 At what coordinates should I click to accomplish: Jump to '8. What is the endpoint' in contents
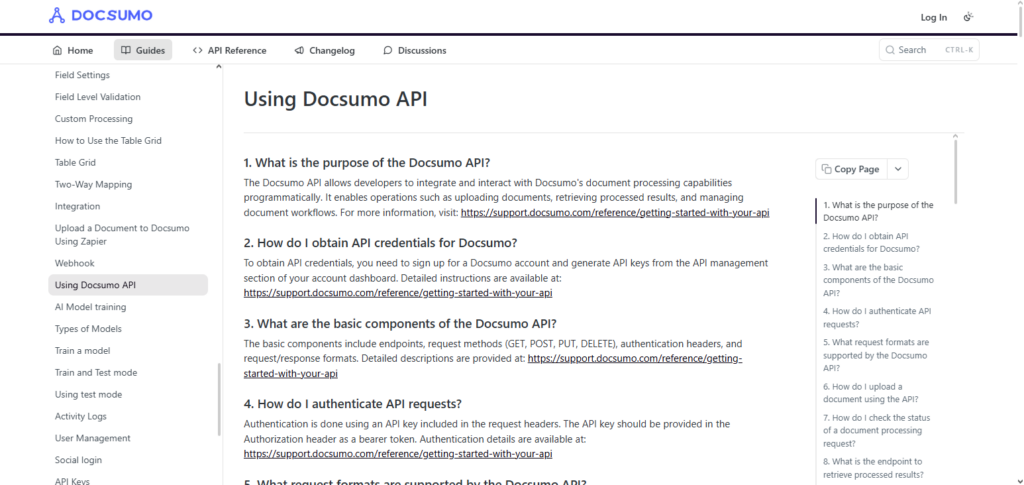[873, 467]
